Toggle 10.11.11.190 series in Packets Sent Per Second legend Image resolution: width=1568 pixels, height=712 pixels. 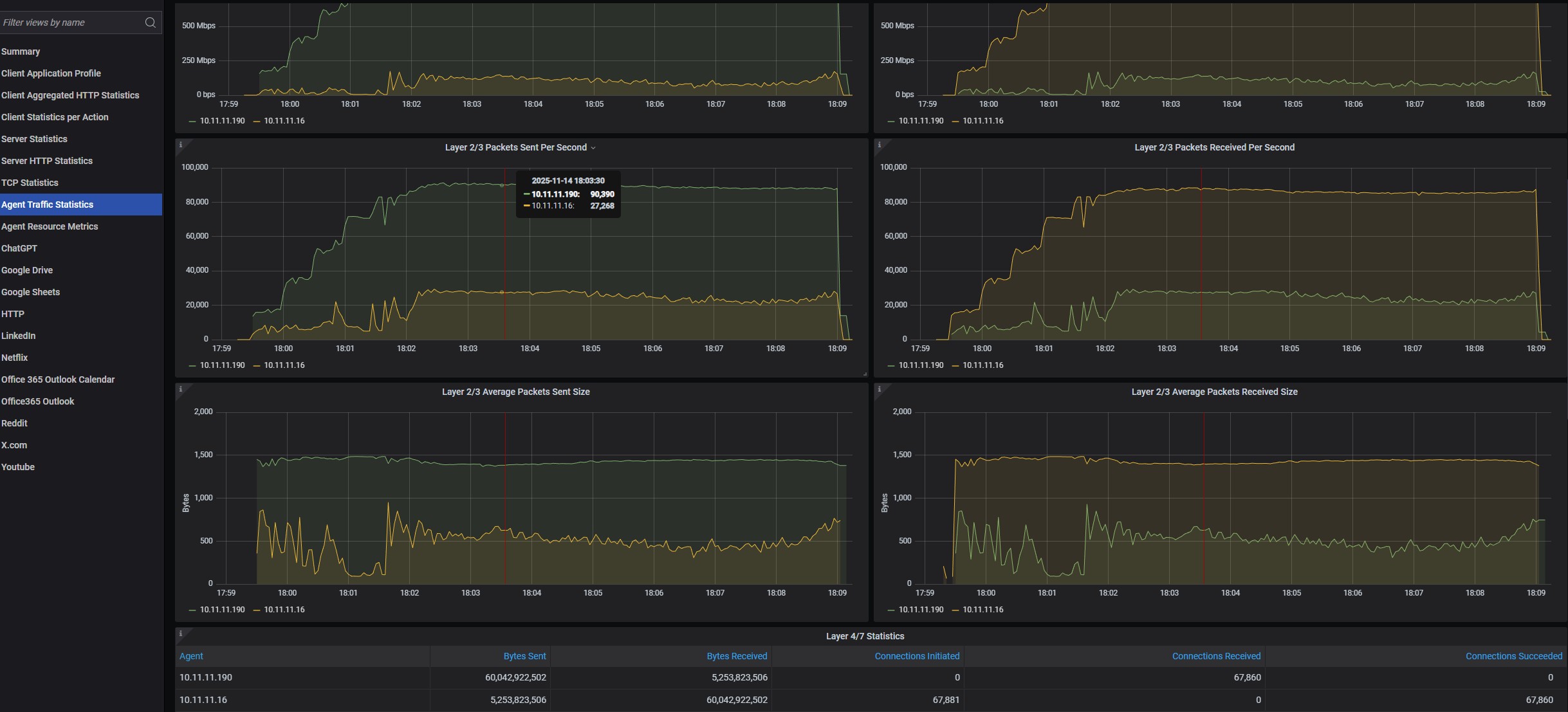pyautogui.click(x=222, y=365)
